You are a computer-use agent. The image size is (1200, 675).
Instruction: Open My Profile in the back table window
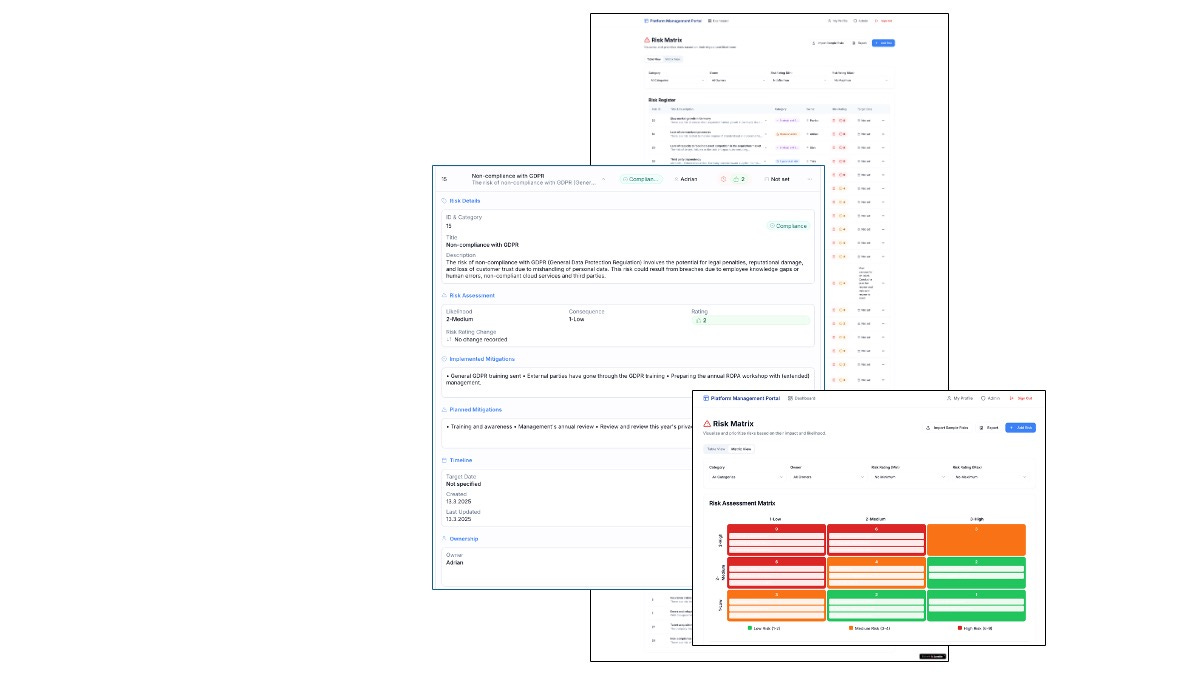[839, 21]
